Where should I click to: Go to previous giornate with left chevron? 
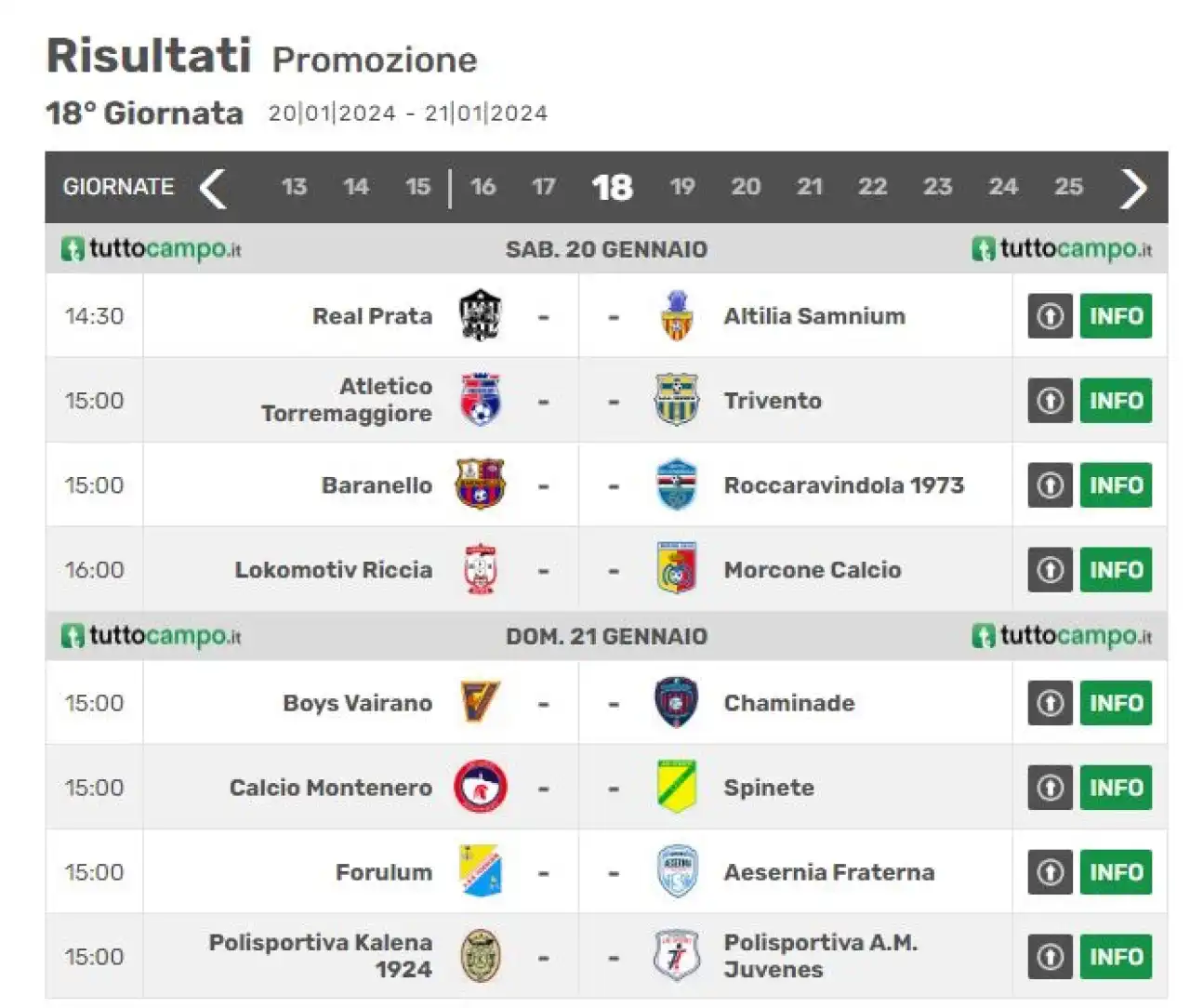click(213, 188)
